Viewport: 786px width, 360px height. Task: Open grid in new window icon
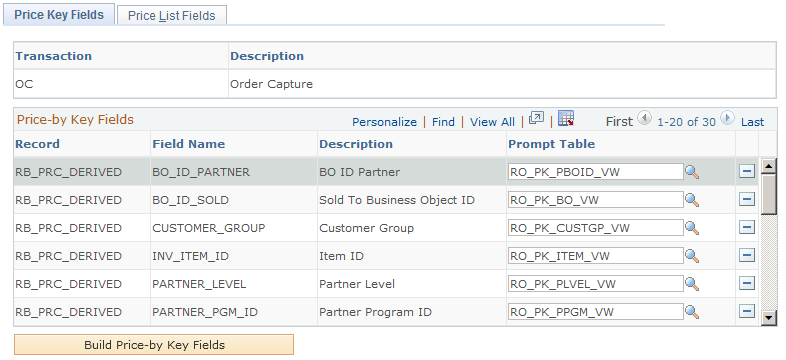coord(536,119)
